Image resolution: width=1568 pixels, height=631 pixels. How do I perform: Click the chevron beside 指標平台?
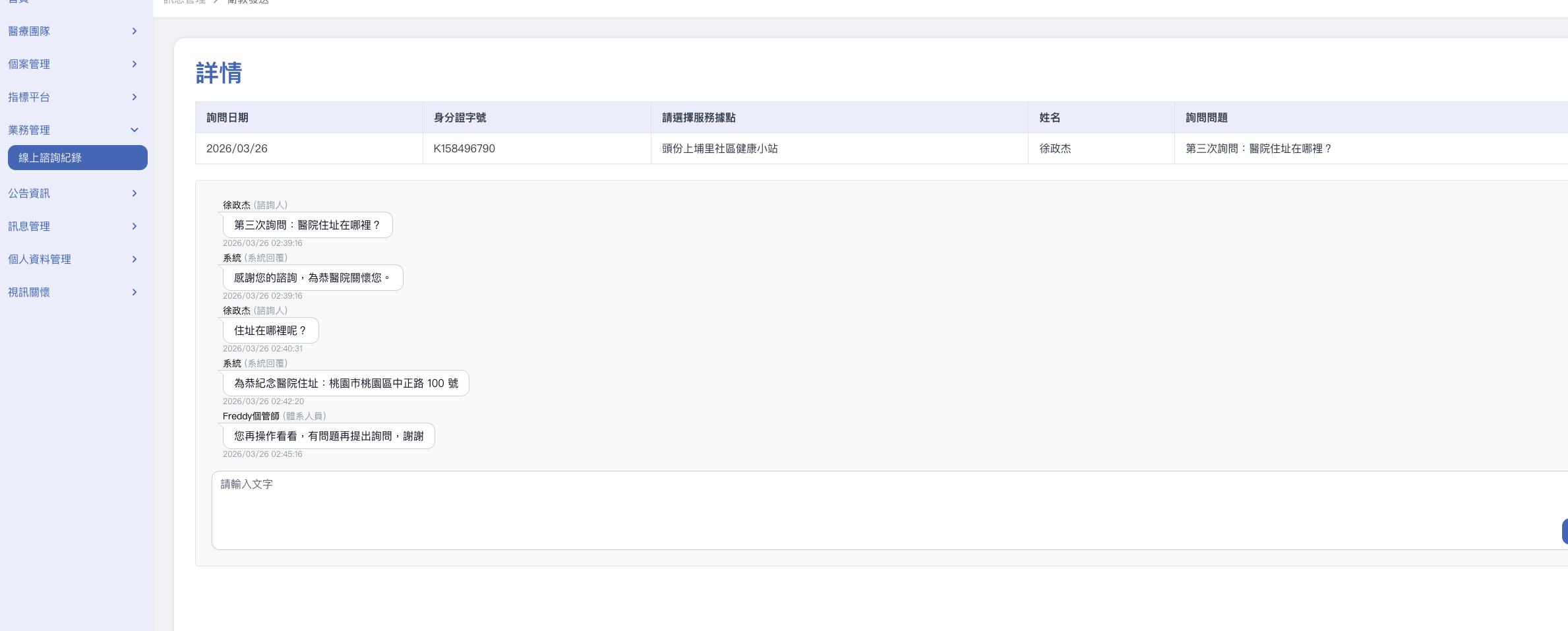pyautogui.click(x=135, y=97)
